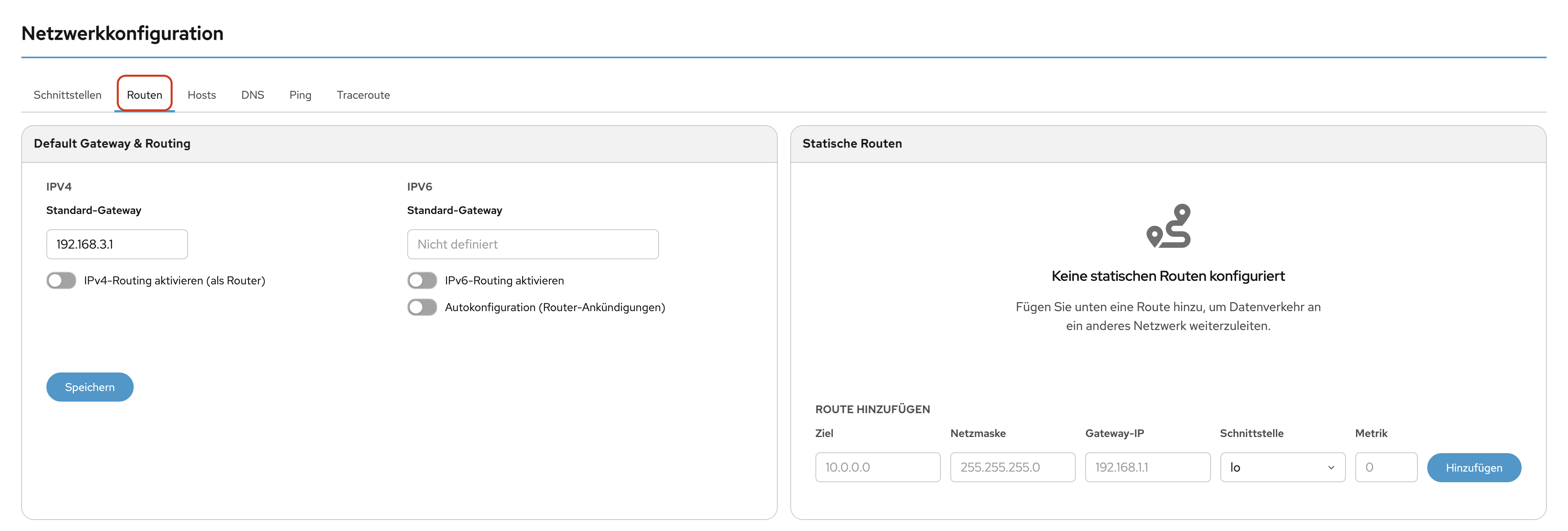Click the Netzwerkkonfiguration heading
The width and height of the screenshot is (1568, 531).
click(x=122, y=33)
